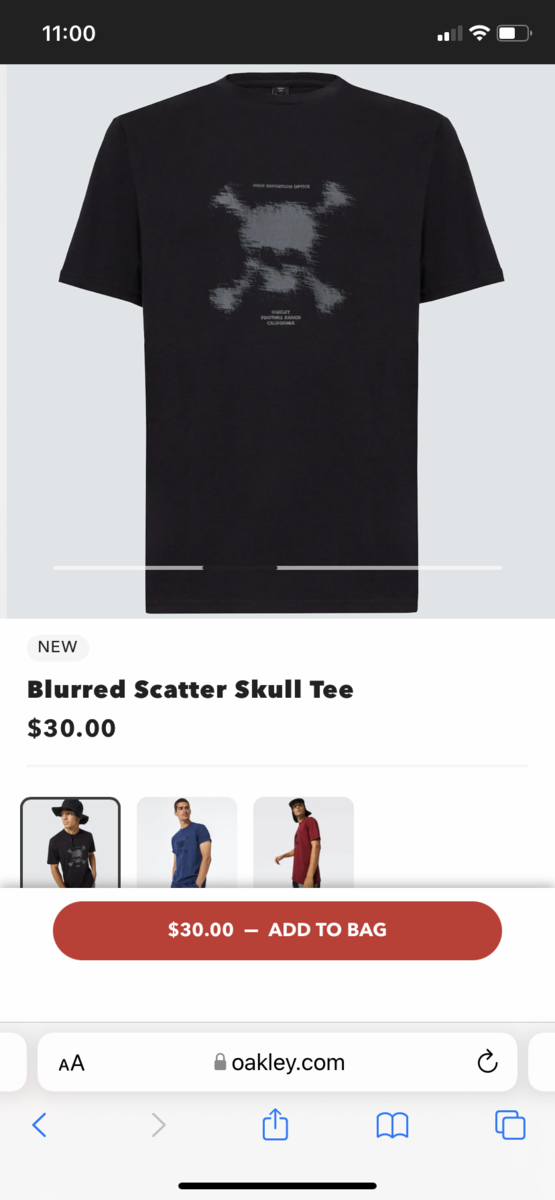Screen dimensions: 555x1200
Task: Tap the Wi-Fi status icon
Action: (x=479, y=33)
